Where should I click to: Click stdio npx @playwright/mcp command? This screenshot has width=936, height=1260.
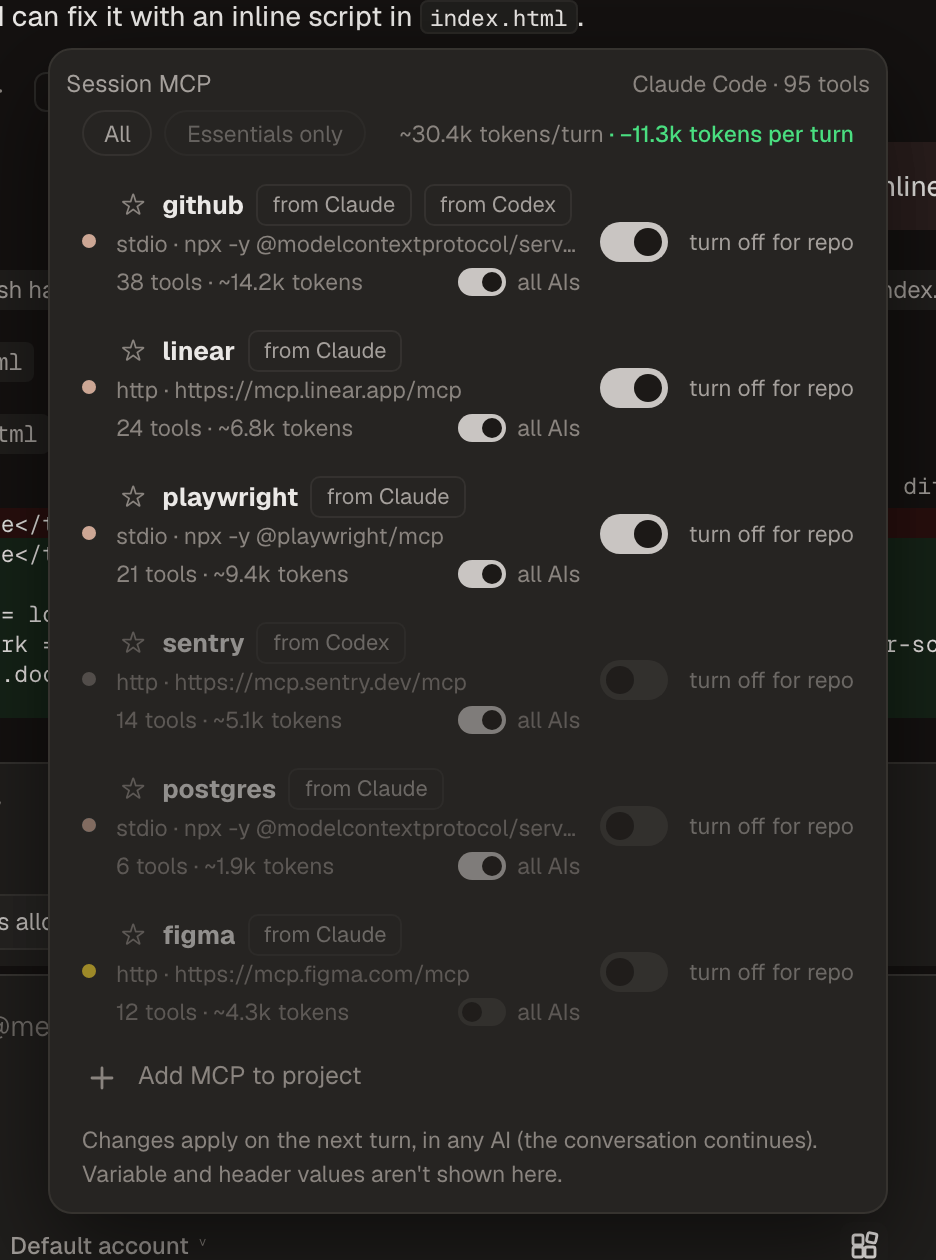pyautogui.click(x=280, y=536)
